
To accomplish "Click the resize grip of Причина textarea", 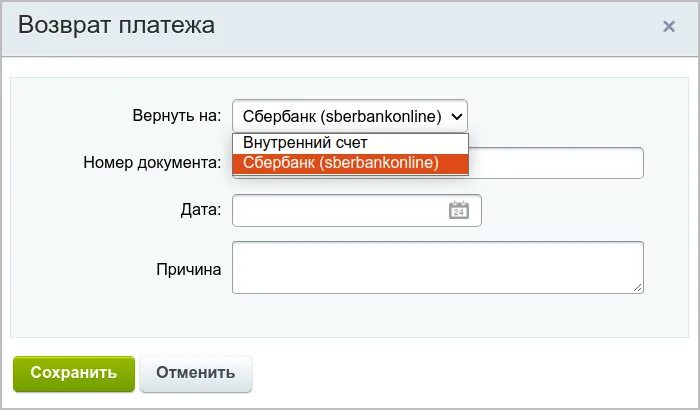I will click(638, 288).
